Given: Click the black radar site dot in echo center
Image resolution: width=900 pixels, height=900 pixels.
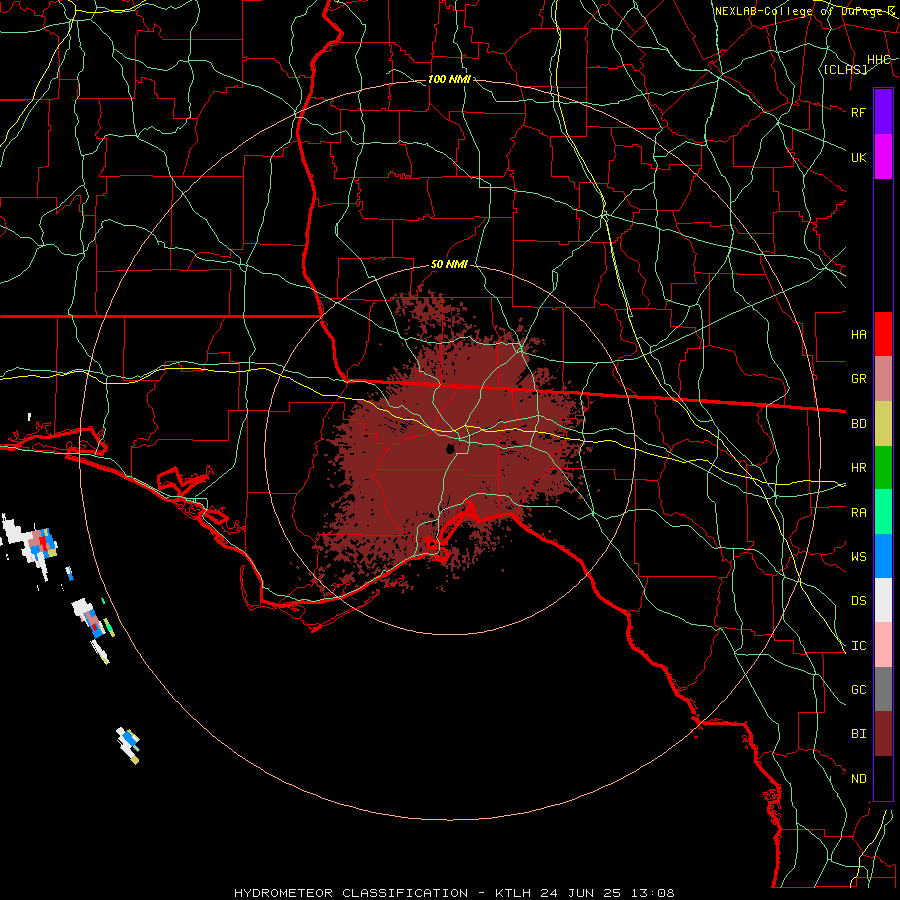Looking at the screenshot, I should [x=451, y=448].
